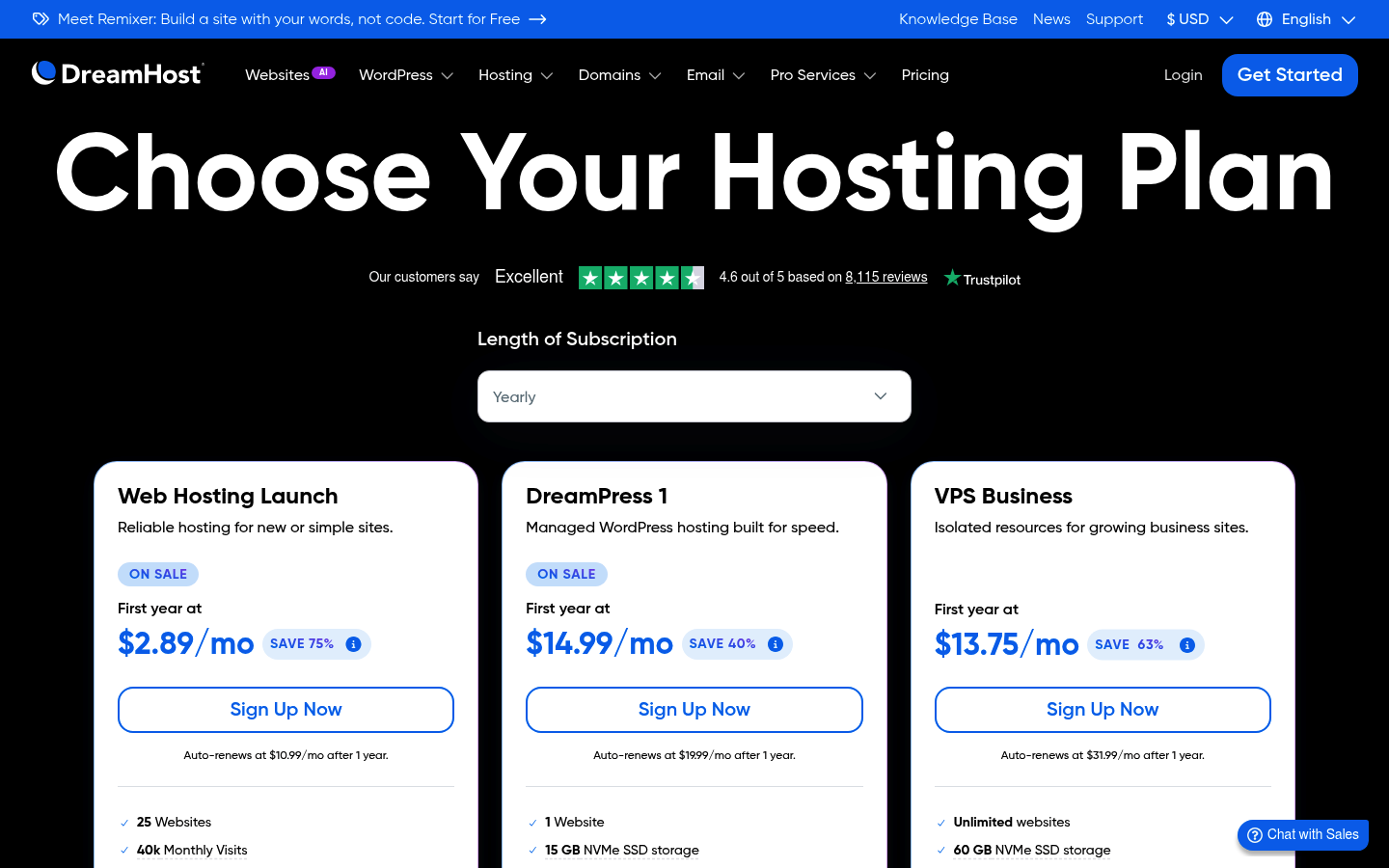Expand the Domains menu
The height and width of the screenshot is (868, 1389).
click(619, 75)
